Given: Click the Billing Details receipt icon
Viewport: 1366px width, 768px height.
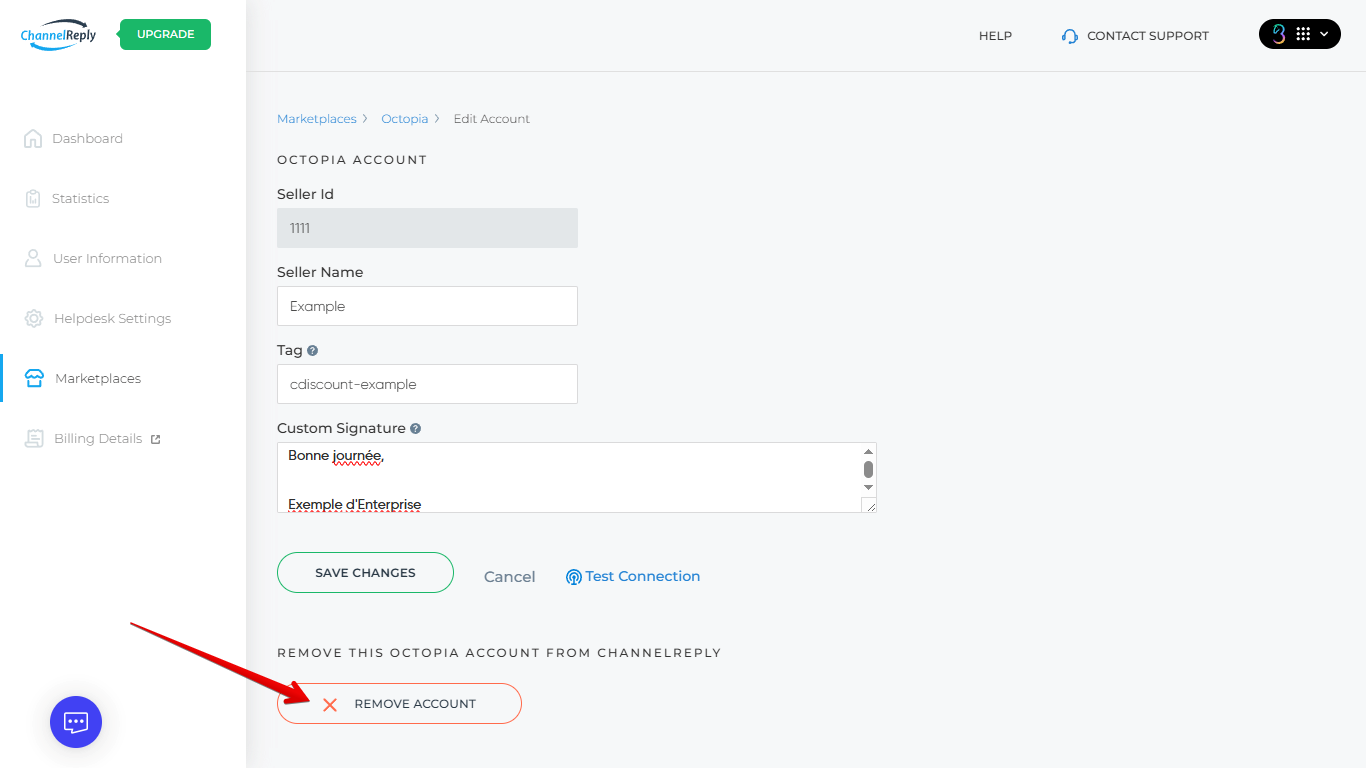Looking at the screenshot, I should click(34, 438).
